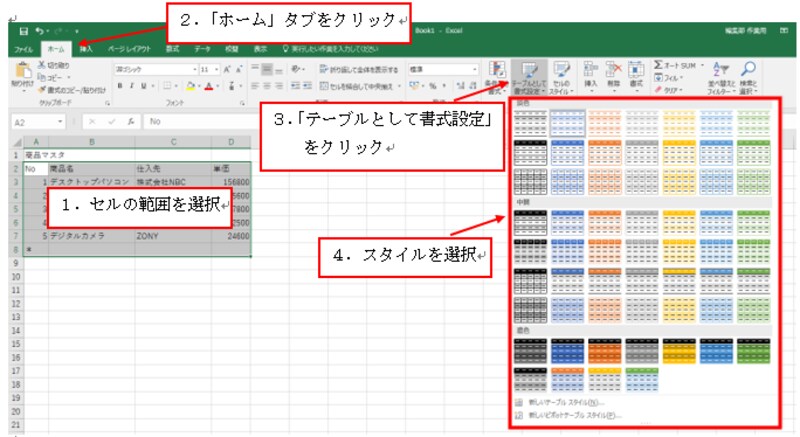This screenshot has height=437, width=800.
Task: Click the formula bar showing No
Action: [202, 121]
